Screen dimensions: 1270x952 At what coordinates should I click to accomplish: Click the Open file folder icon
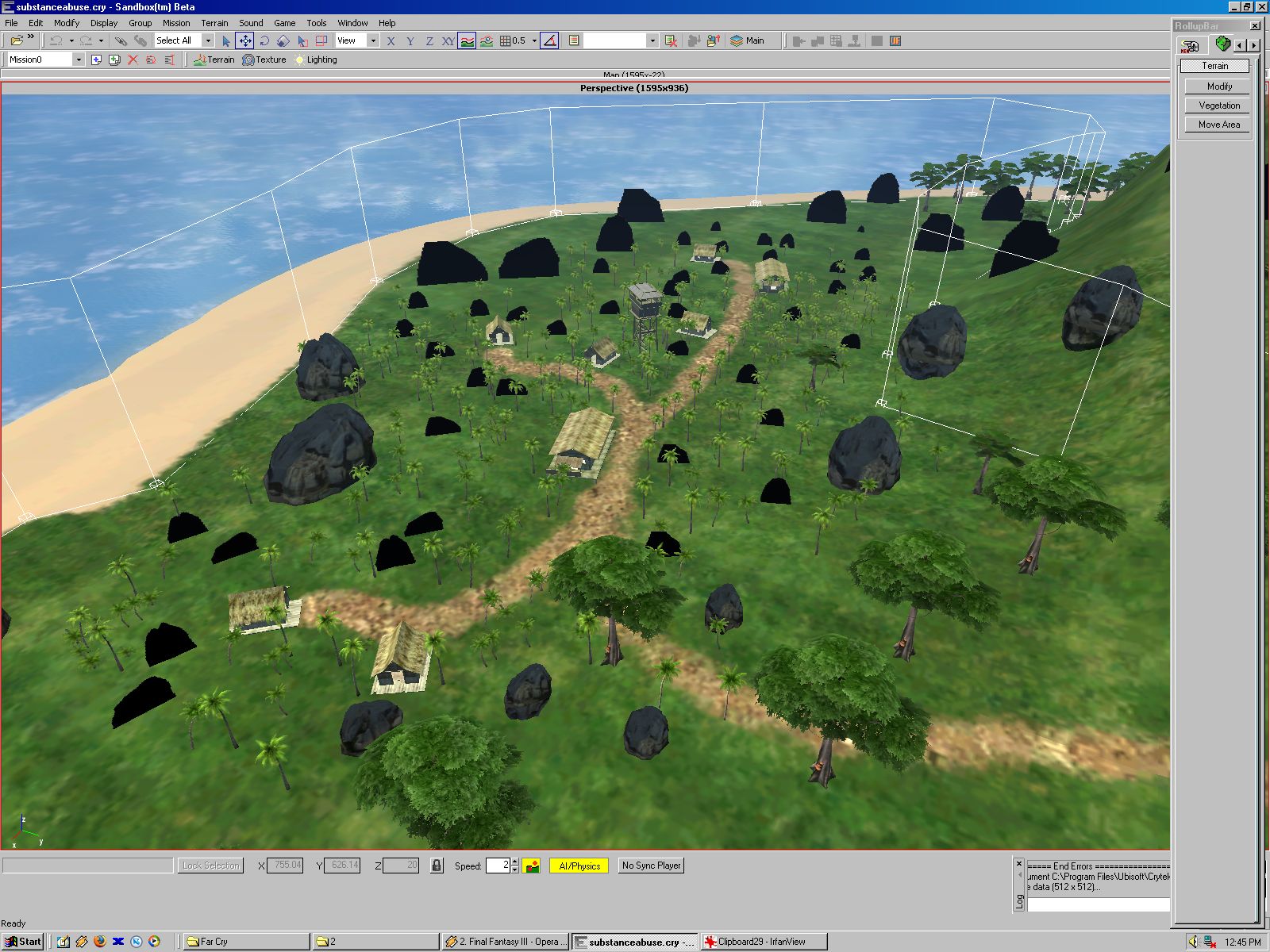pos(15,40)
